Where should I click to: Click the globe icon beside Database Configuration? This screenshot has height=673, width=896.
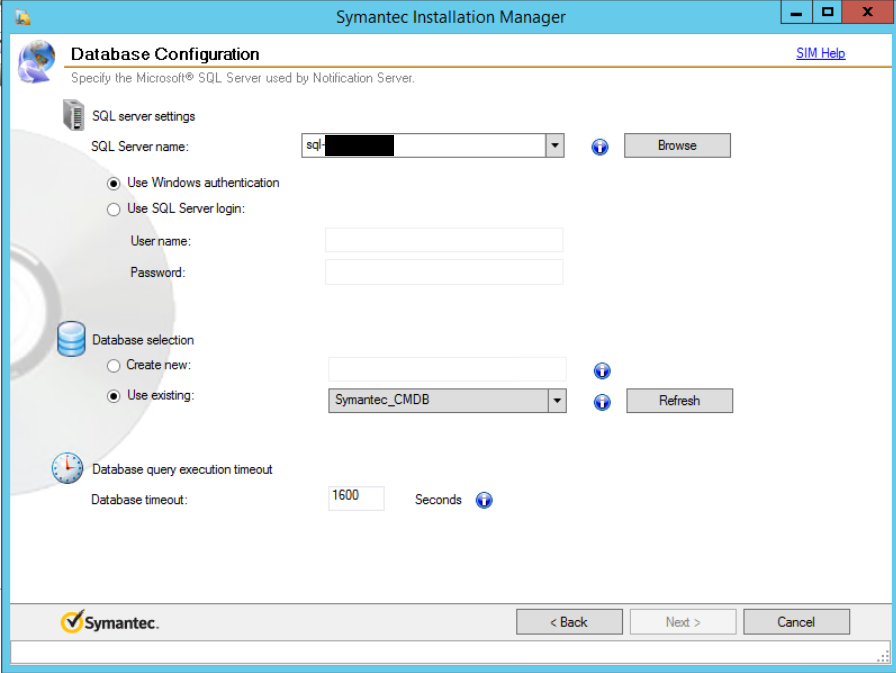[x=37, y=61]
